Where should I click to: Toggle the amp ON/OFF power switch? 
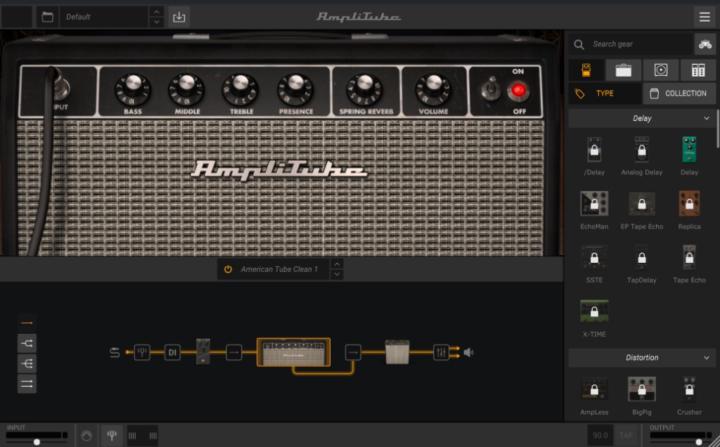tap(518, 90)
